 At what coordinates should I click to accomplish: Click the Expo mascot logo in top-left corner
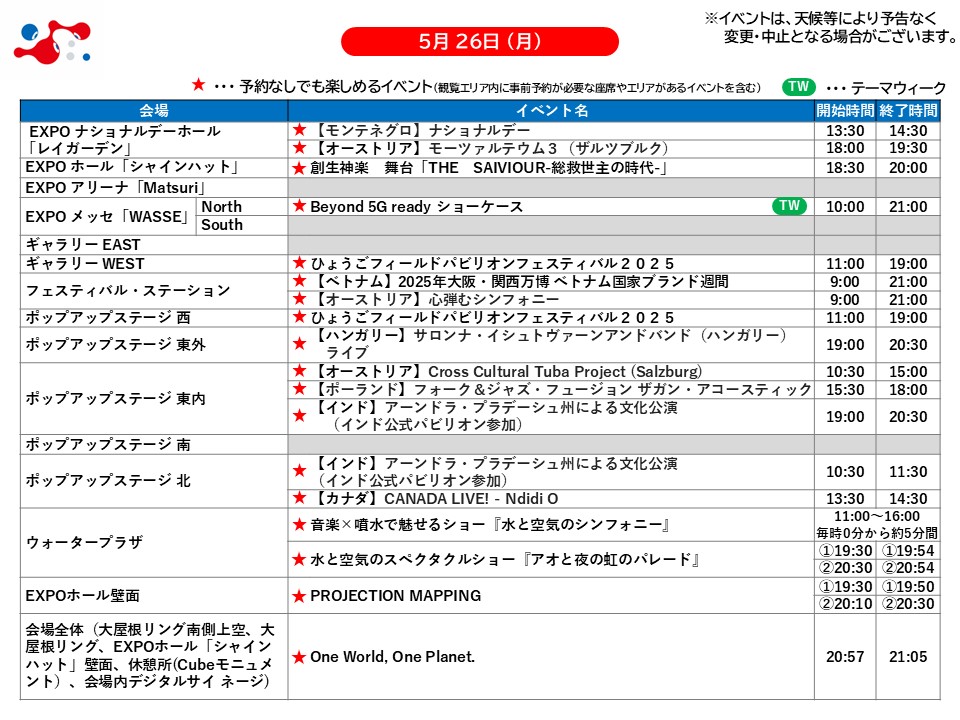pos(52,41)
